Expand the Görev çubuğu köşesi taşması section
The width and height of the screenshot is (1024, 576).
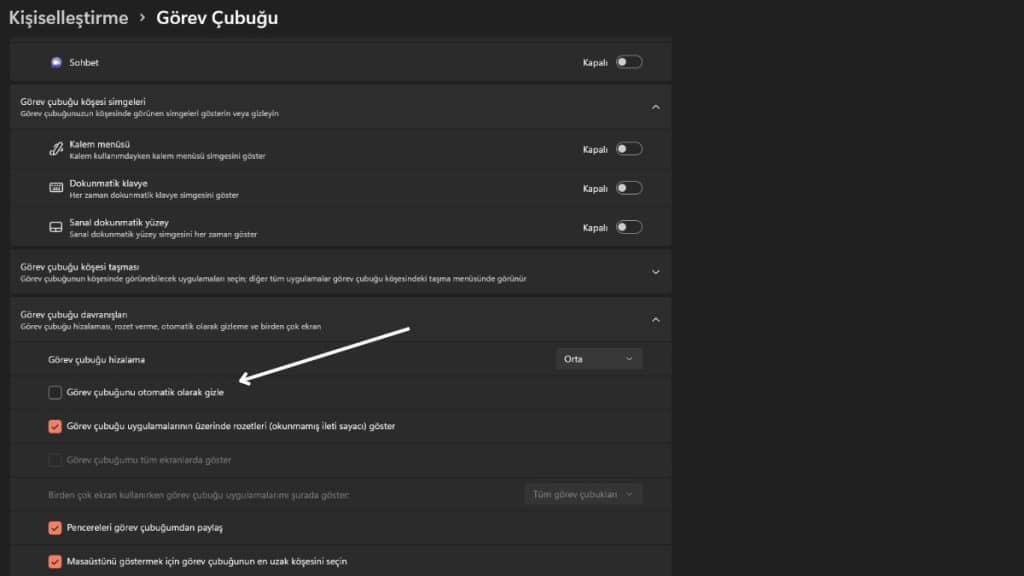[656, 271]
